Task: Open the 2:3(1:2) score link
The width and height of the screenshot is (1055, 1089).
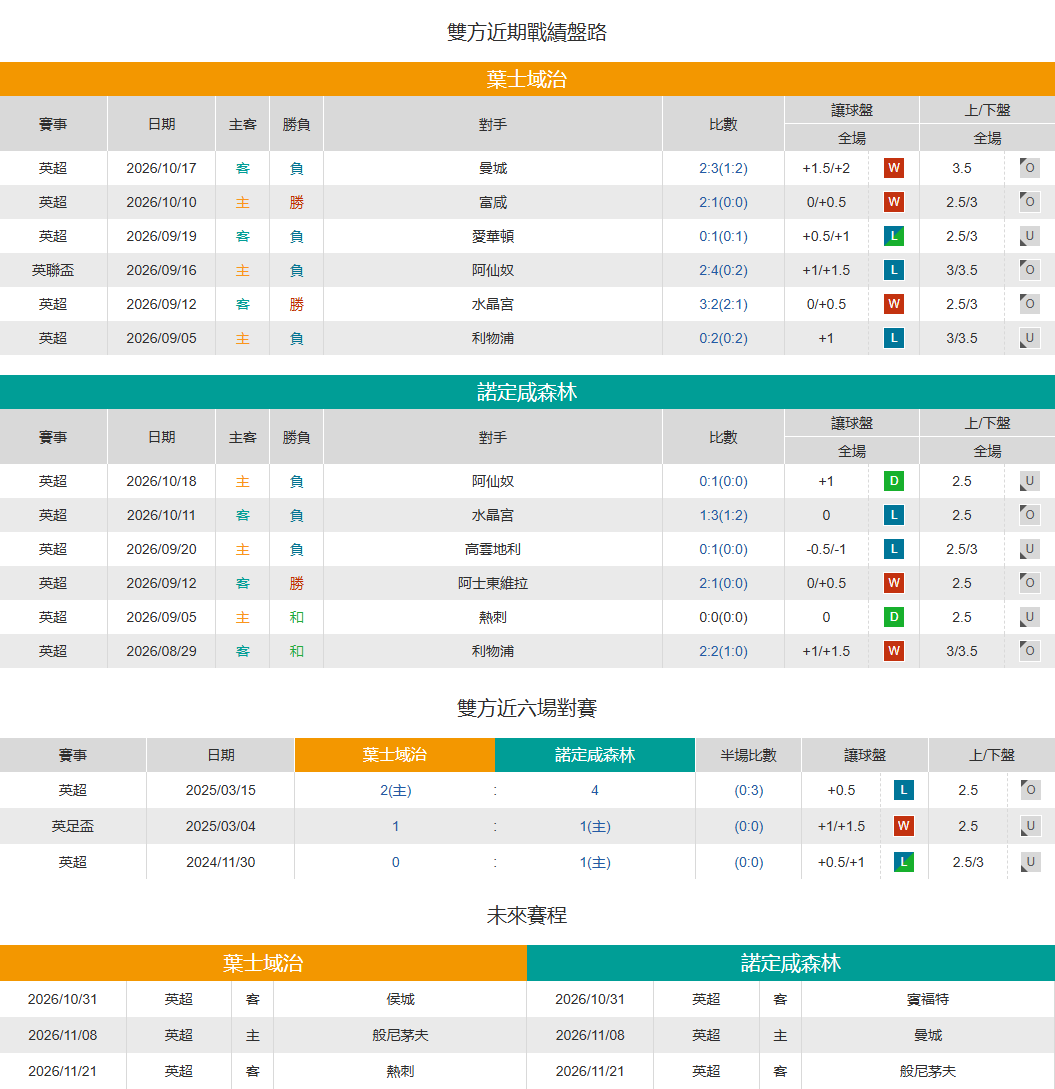Action: point(723,168)
